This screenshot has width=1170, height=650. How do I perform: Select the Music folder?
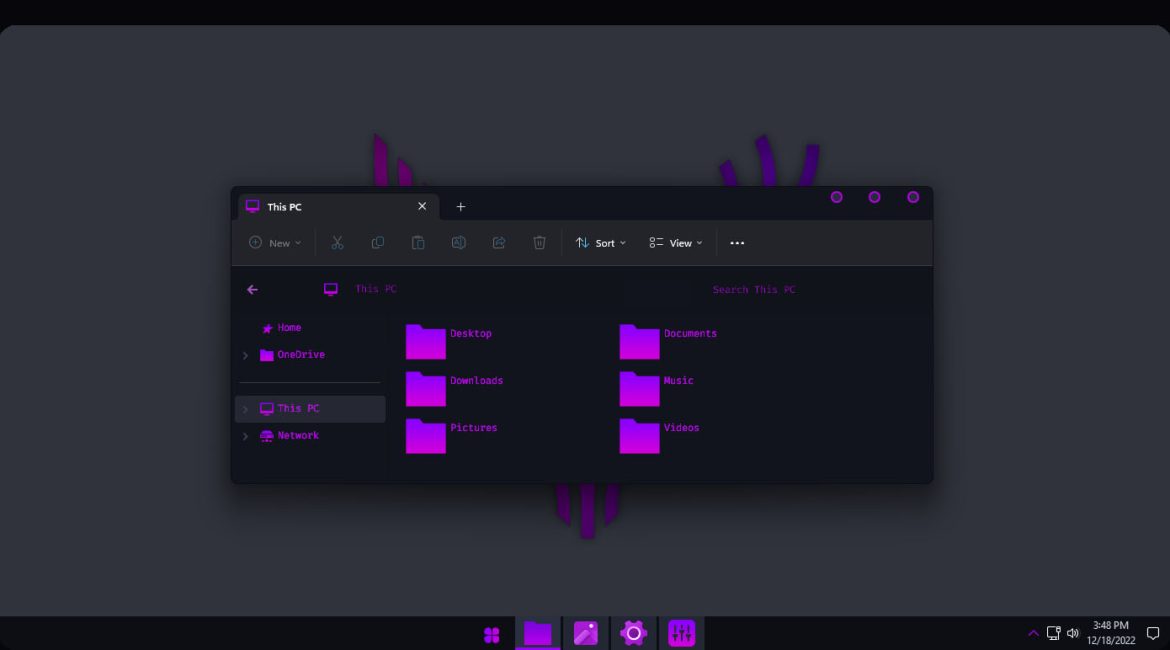click(x=640, y=389)
